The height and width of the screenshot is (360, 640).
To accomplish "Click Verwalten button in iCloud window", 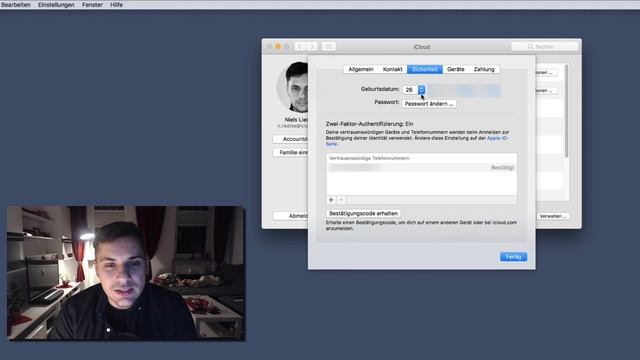I will (553, 216).
